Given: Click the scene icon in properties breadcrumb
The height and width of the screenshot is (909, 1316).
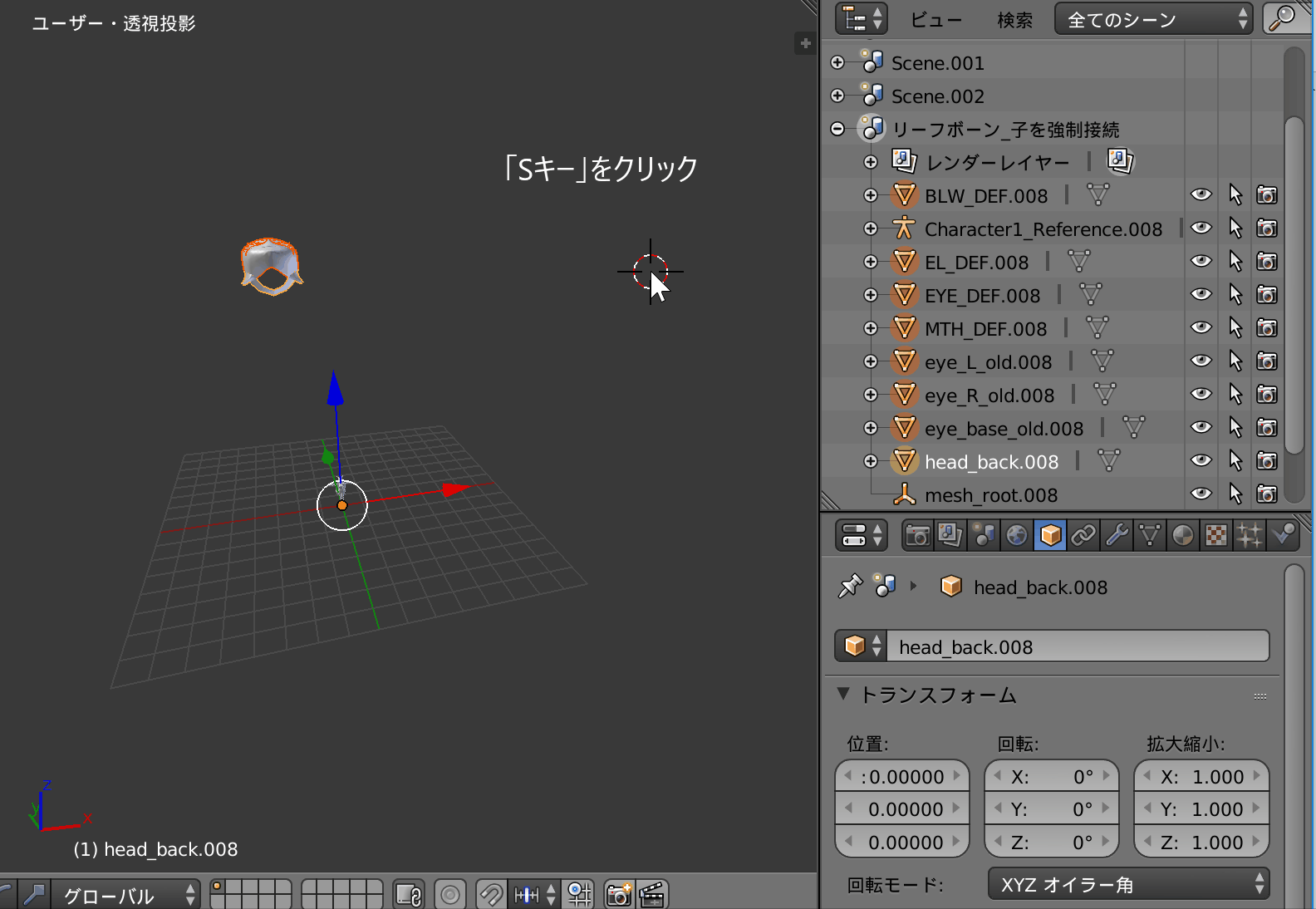Looking at the screenshot, I should [x=886, y=587].
